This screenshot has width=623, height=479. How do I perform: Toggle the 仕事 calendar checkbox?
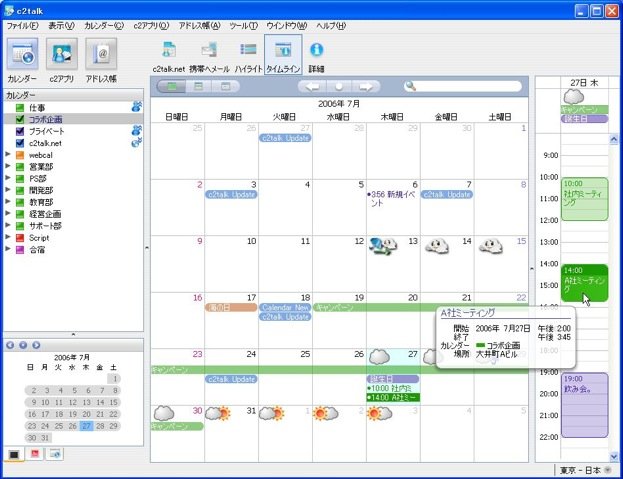pyautogui.click(x=20, y=108)
